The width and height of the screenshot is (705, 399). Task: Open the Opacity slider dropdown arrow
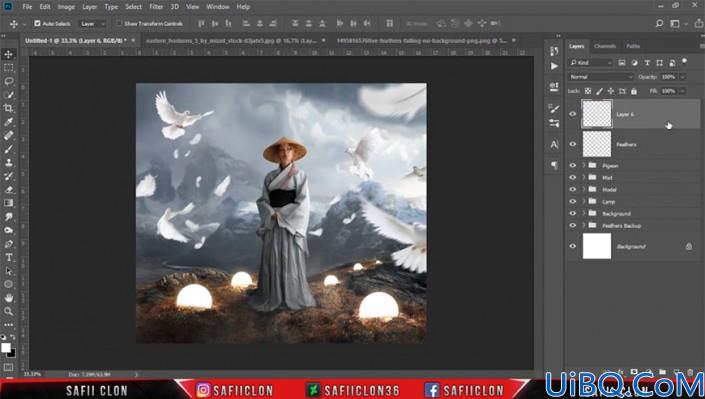[683, 77]
